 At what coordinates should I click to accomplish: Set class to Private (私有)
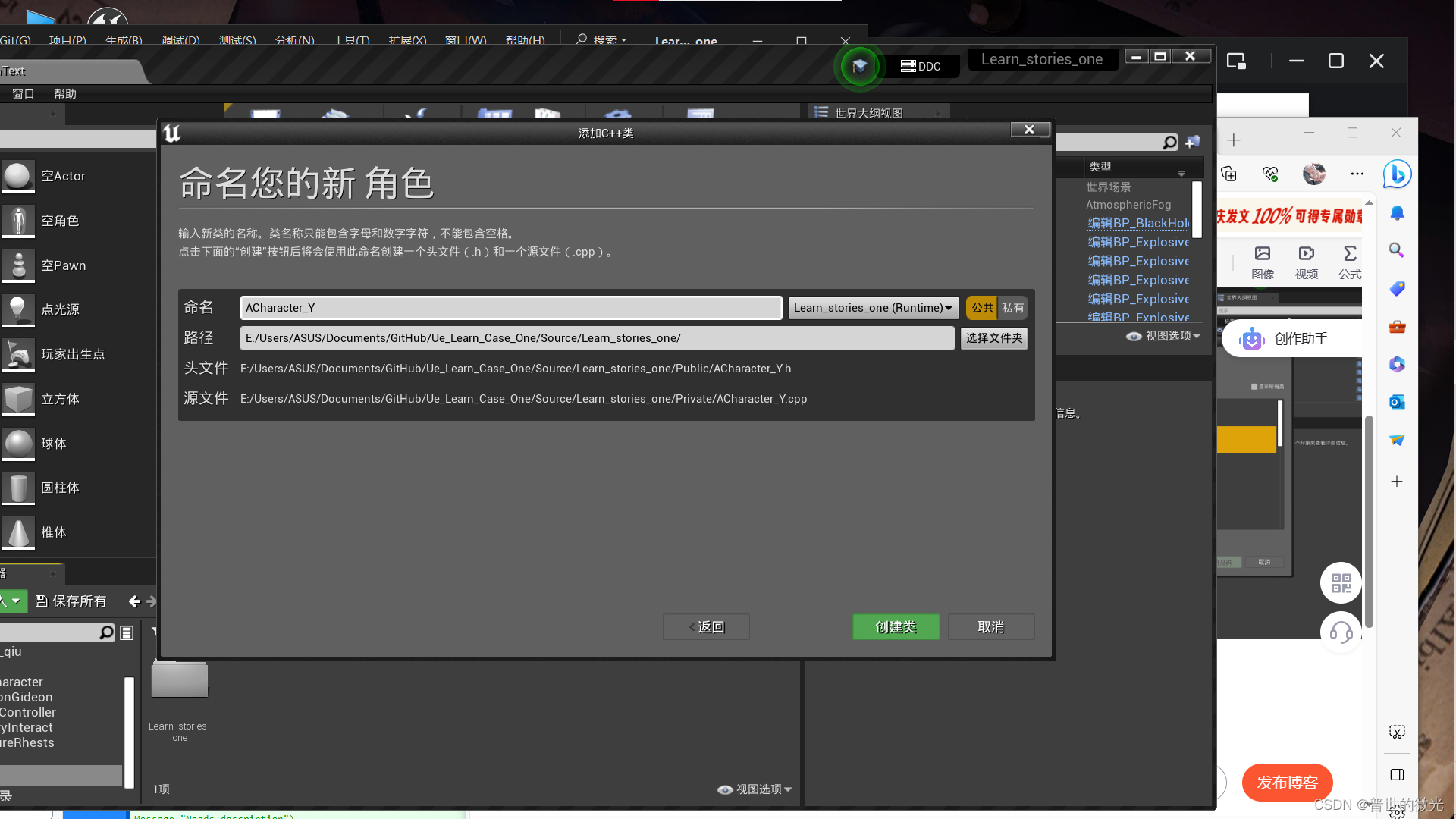[x=1012, y=308]
